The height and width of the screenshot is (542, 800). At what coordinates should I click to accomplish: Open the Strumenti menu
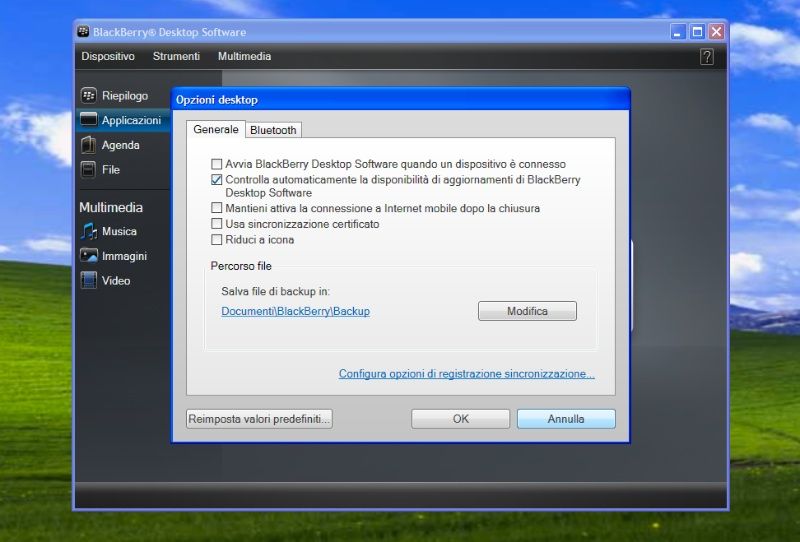[x=176, y=56]
